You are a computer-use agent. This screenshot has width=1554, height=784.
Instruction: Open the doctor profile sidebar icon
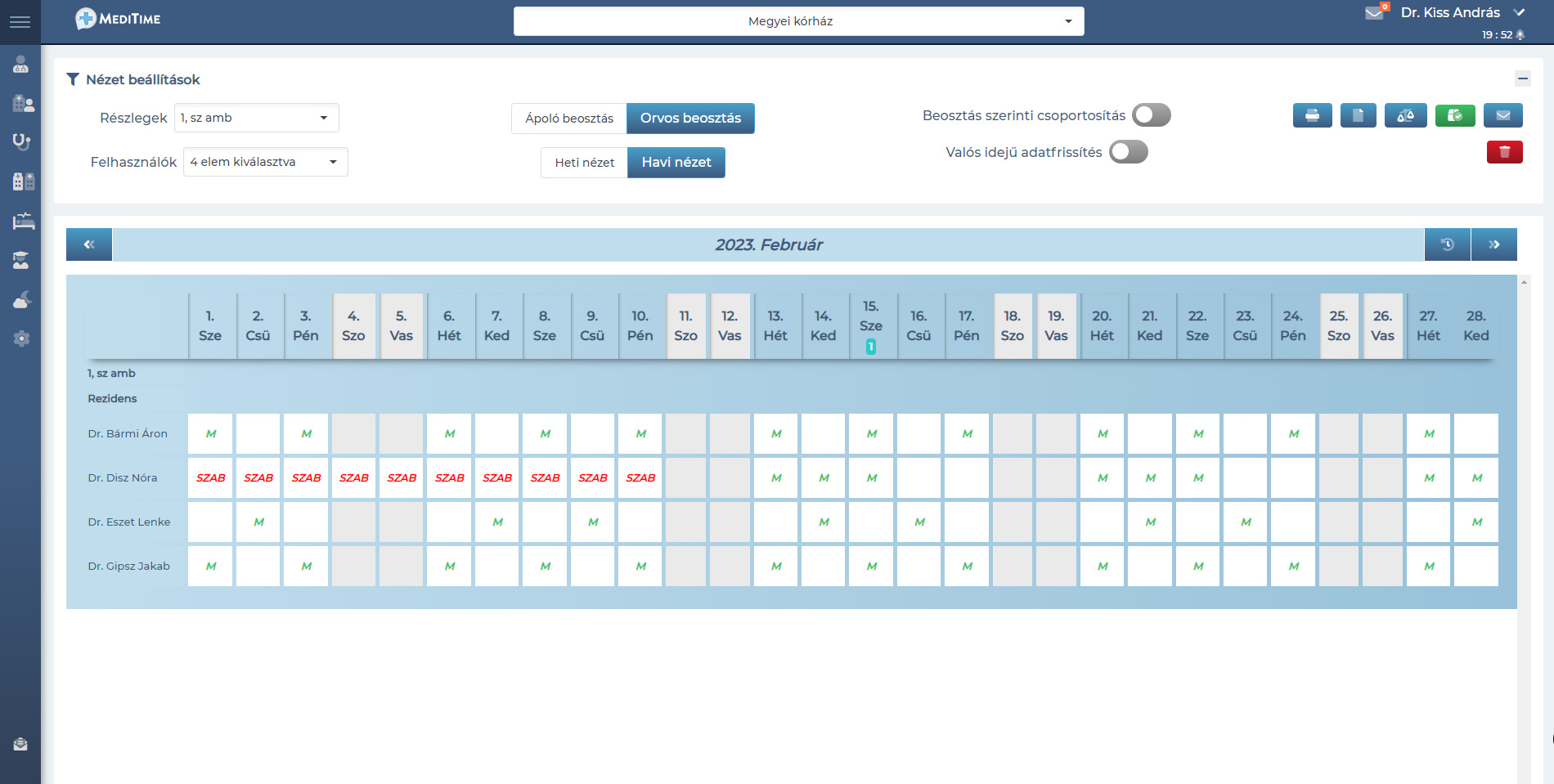(21, 64)
